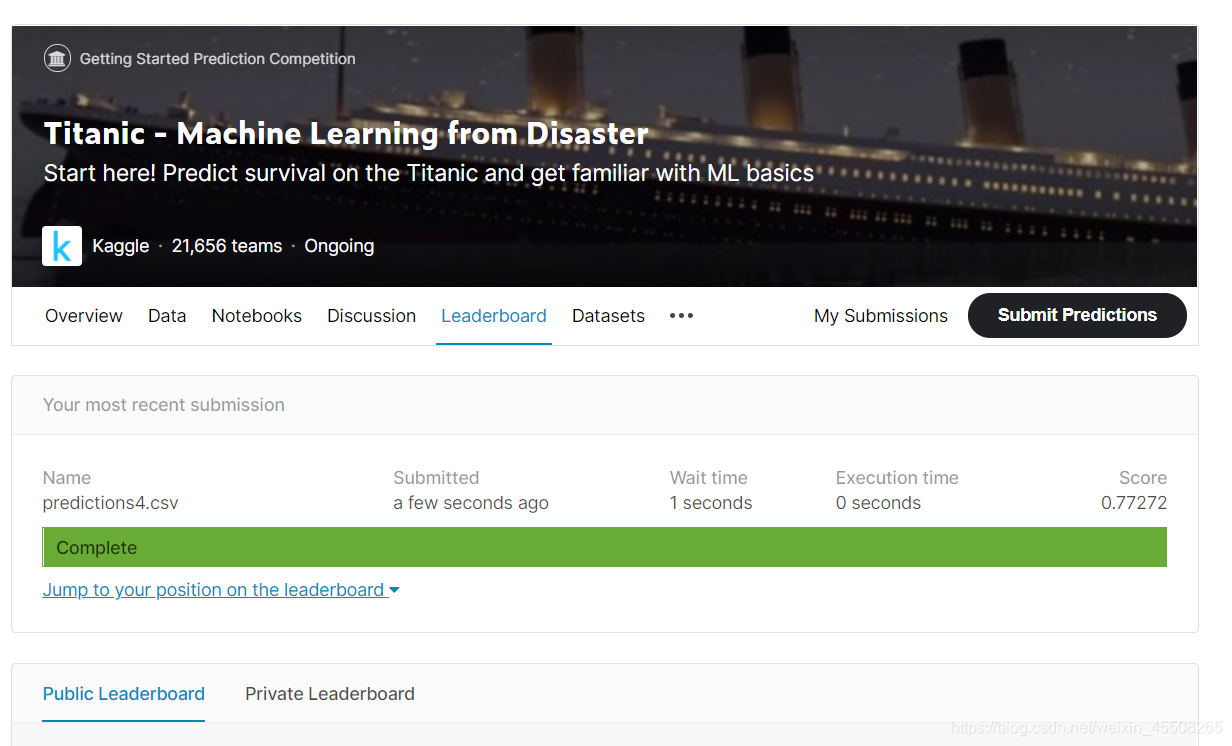Open the Discussion tab
The width and height of the screenshot is (1232, 746).
[372, 316]
